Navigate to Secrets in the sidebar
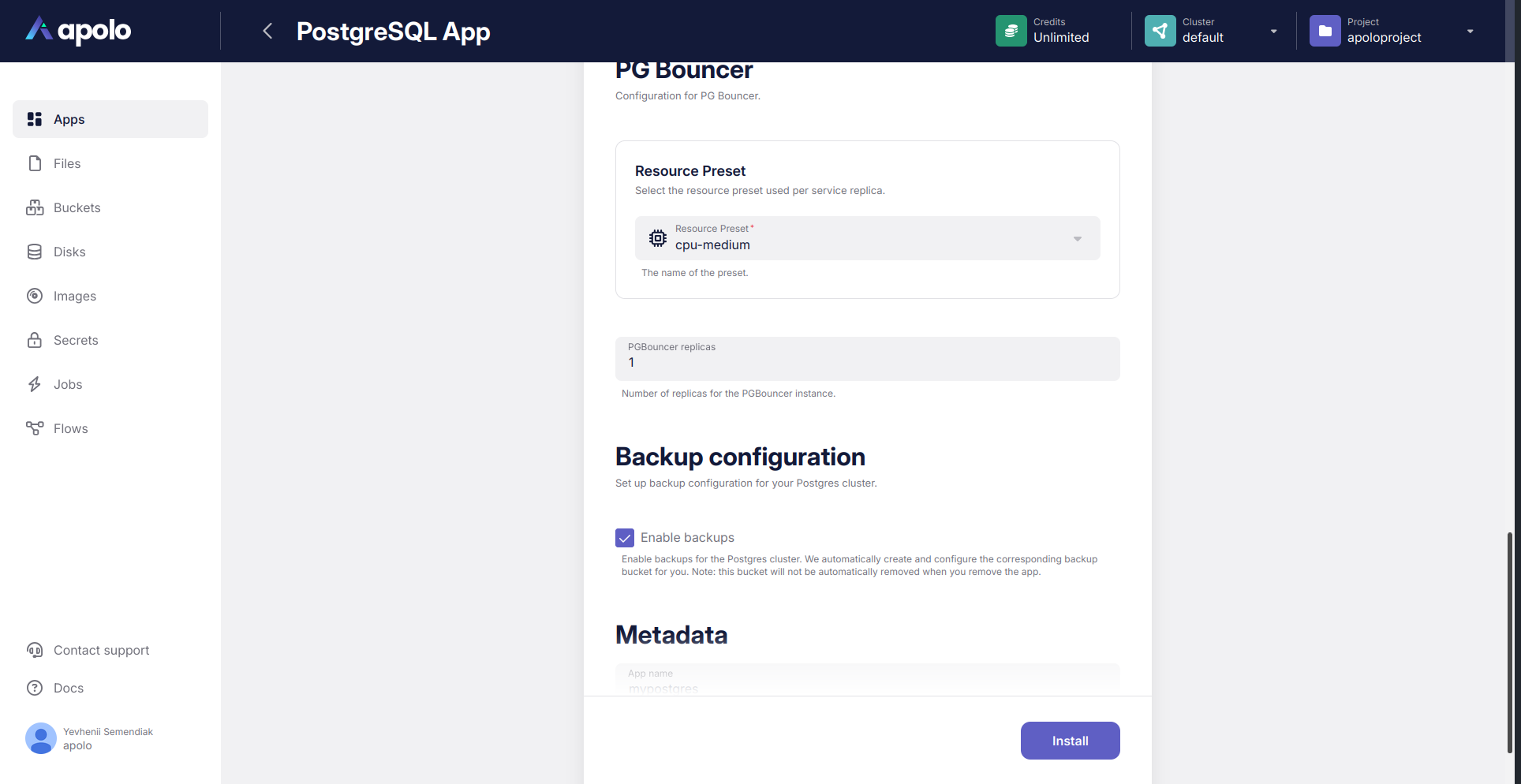Screen dimensions: 1521x784 (76, 340)
